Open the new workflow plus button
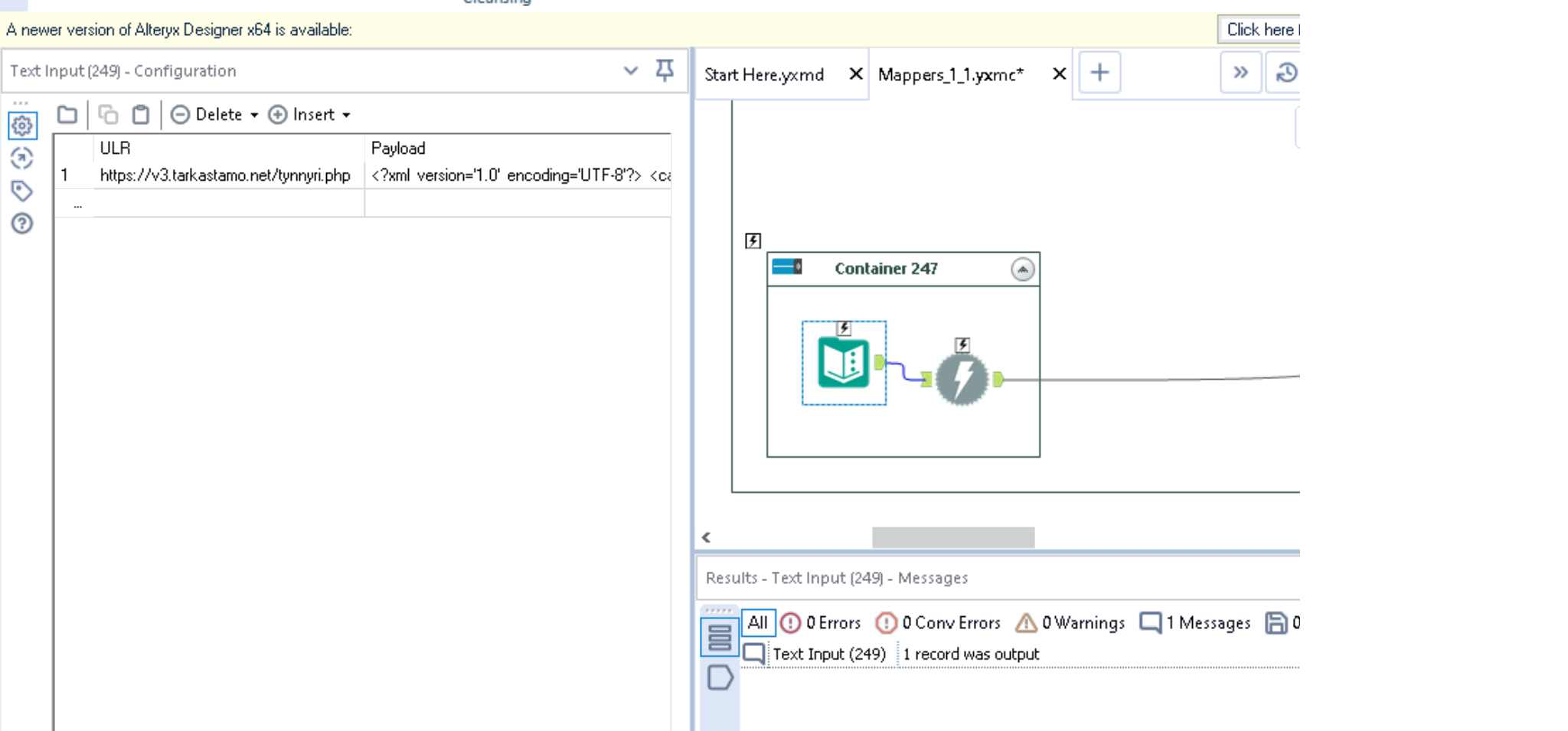This screenshot has height=731, width=1568. pyautogui.click(x=1099, y=72)
